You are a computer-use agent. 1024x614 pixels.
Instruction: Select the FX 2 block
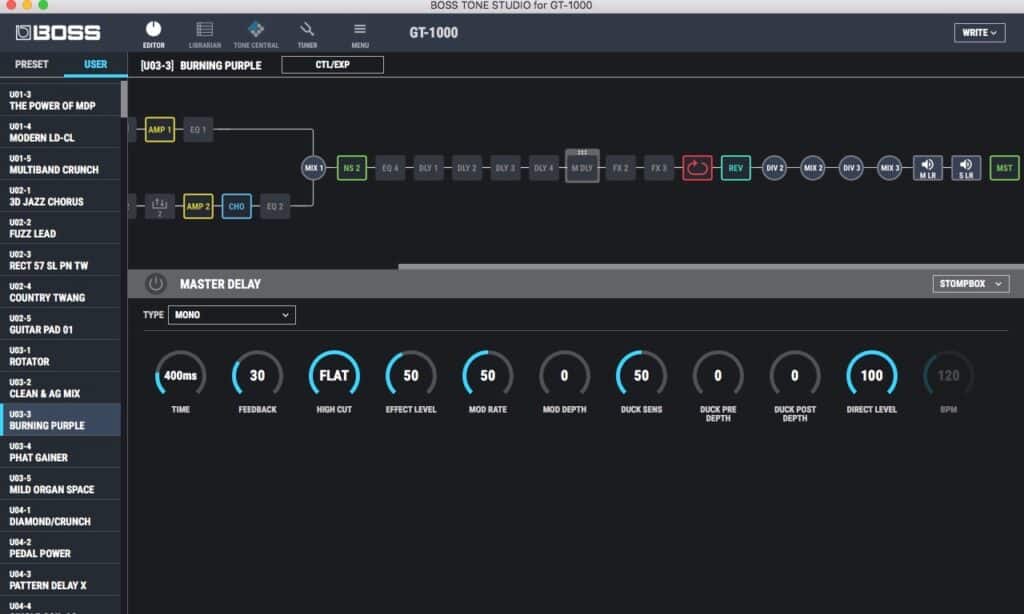[x=620, y=168]
